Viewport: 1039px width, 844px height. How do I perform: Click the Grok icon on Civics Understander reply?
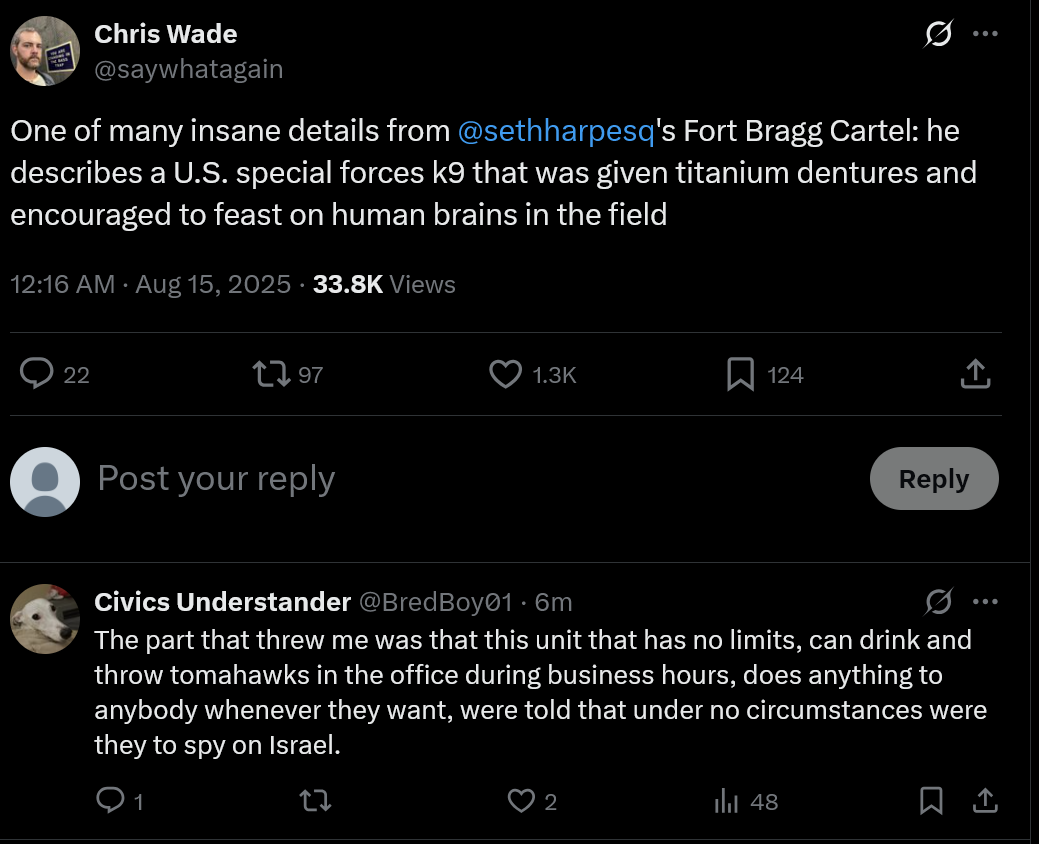(x=938, y=601)
